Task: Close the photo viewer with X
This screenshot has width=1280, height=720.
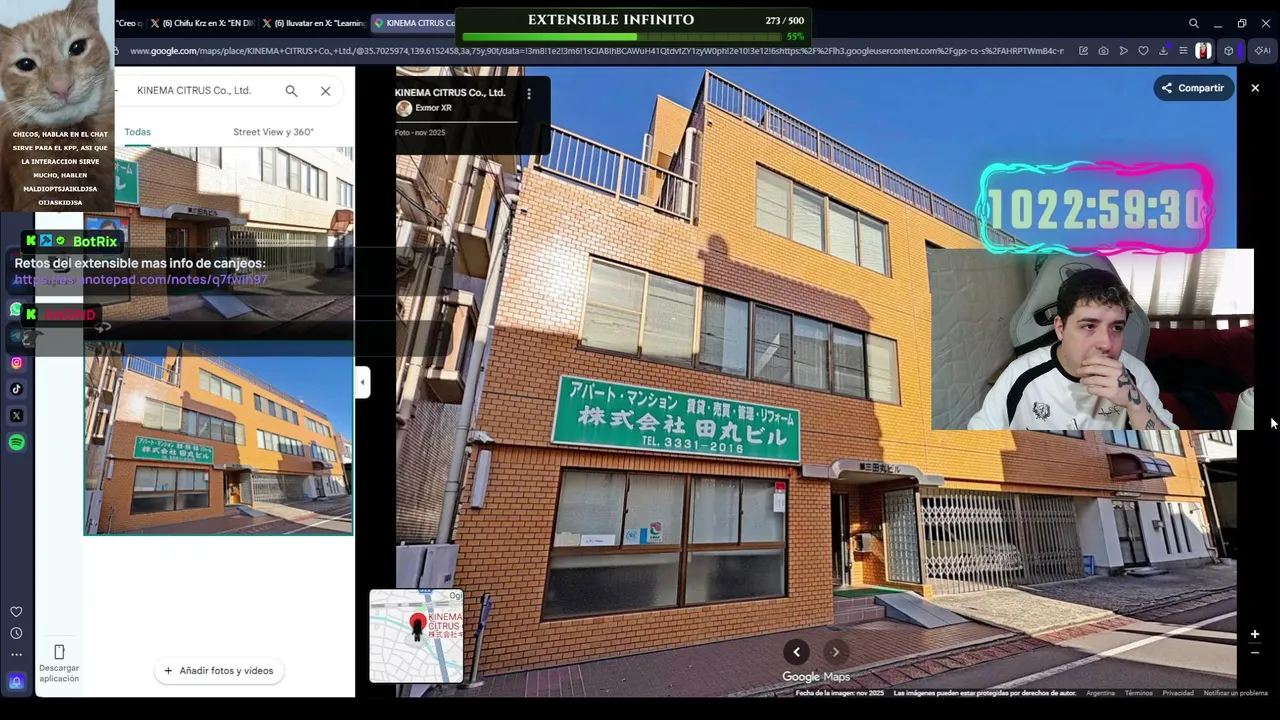Action: pos(1255,88)
